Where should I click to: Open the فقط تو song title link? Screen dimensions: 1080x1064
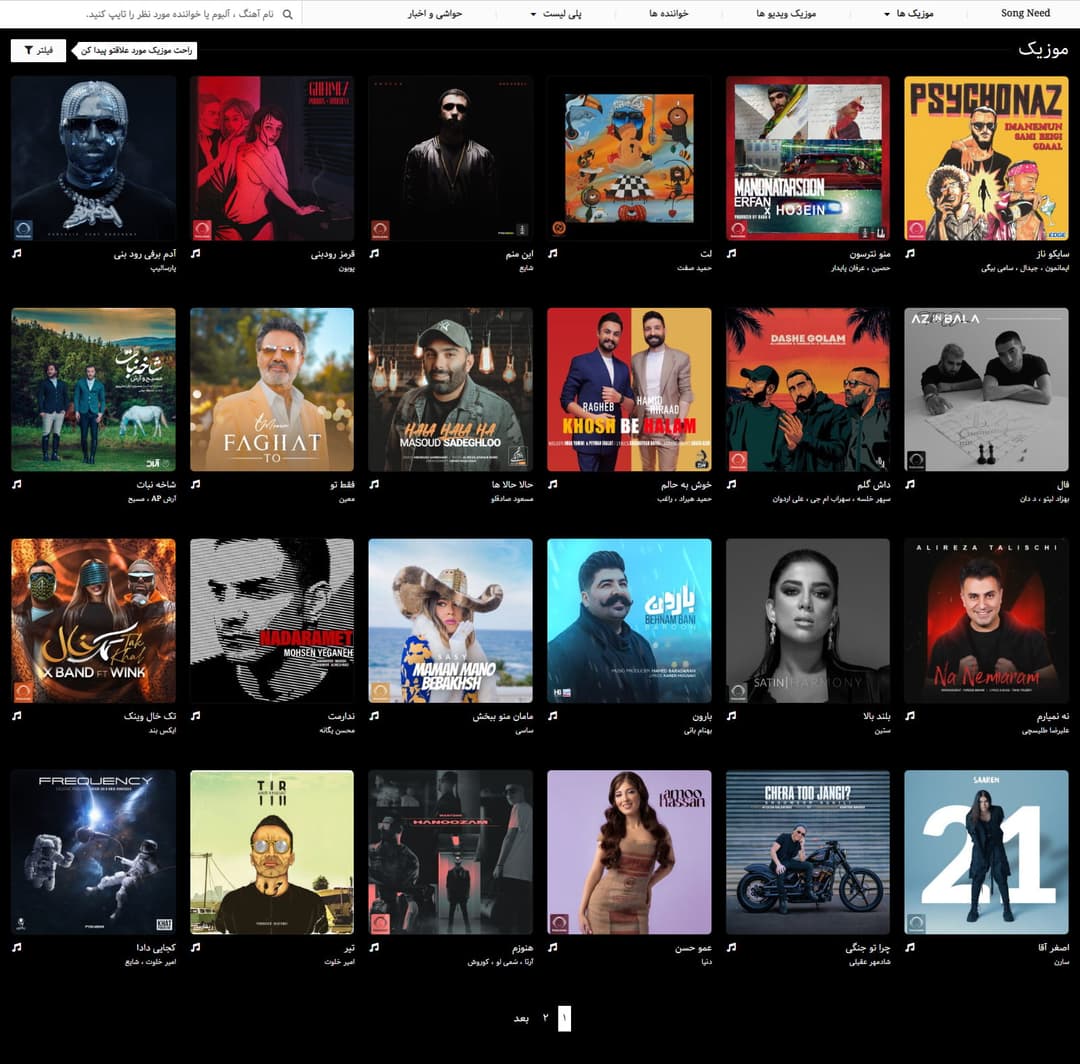tap(342, 484)
